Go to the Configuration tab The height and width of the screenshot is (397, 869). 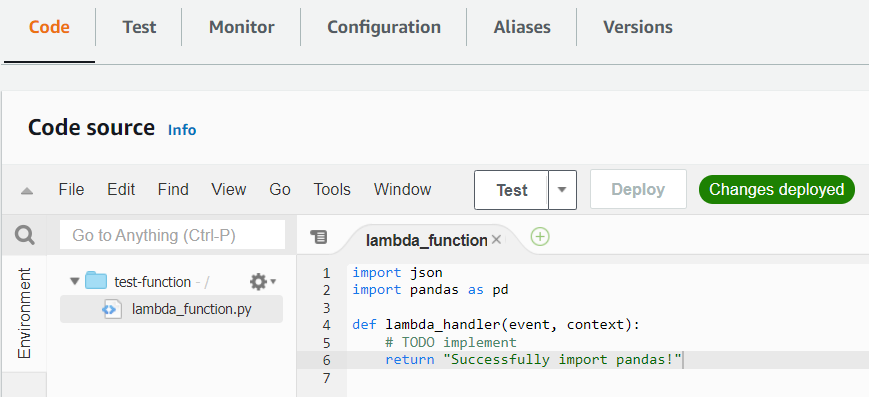click(x=384, y=27)
